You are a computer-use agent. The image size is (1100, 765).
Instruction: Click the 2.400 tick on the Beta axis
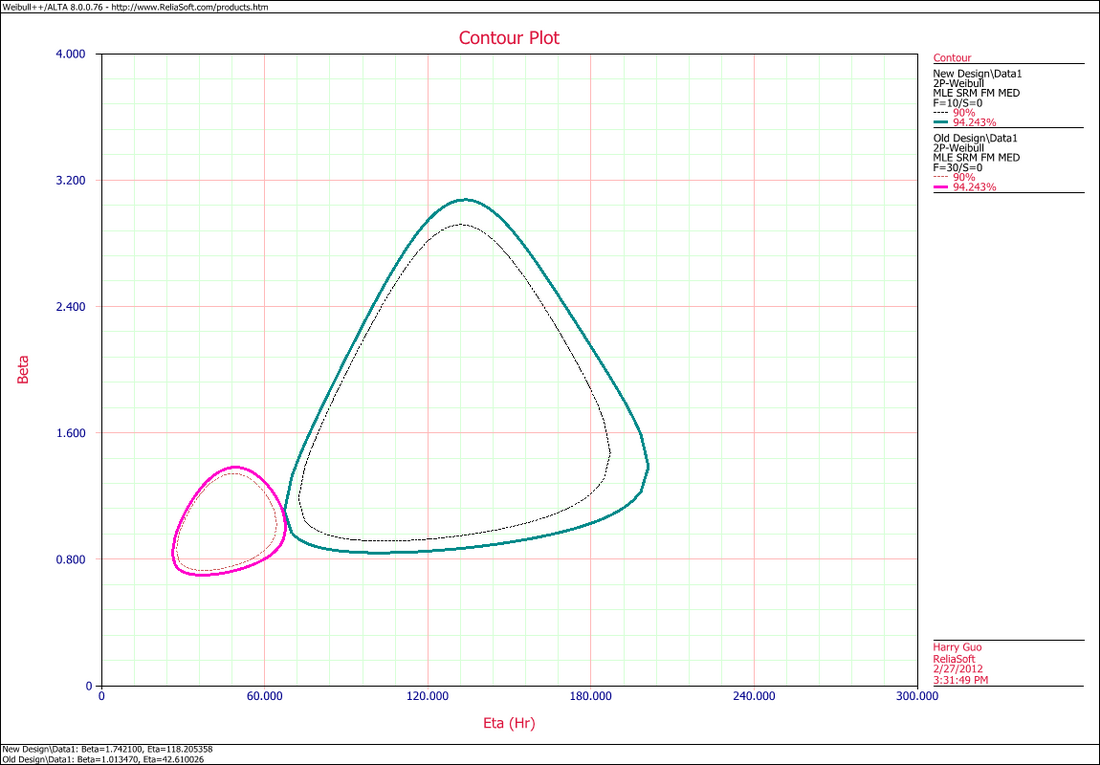tap(69, 307)
